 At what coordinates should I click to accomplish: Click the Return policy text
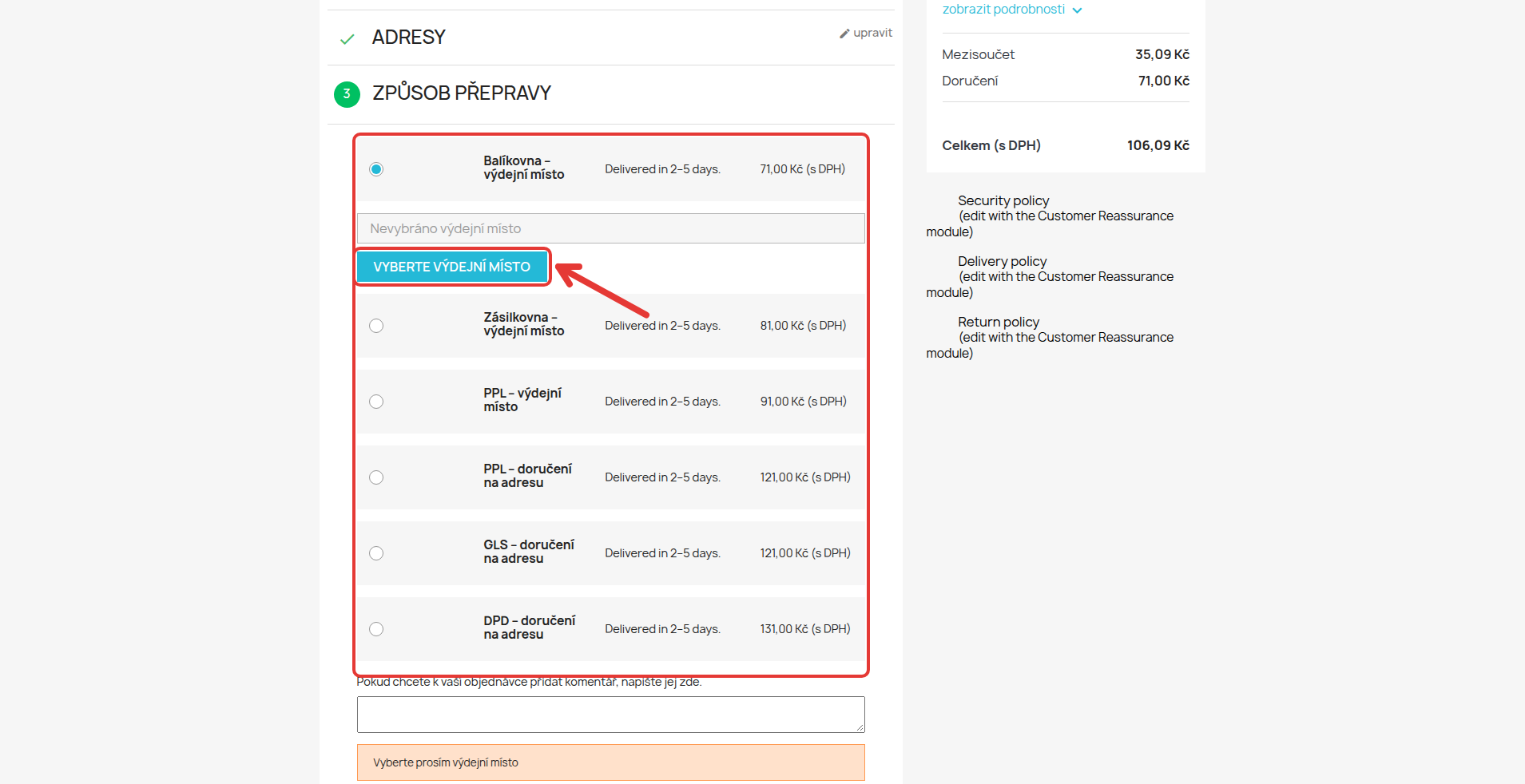tap(999, 323)
